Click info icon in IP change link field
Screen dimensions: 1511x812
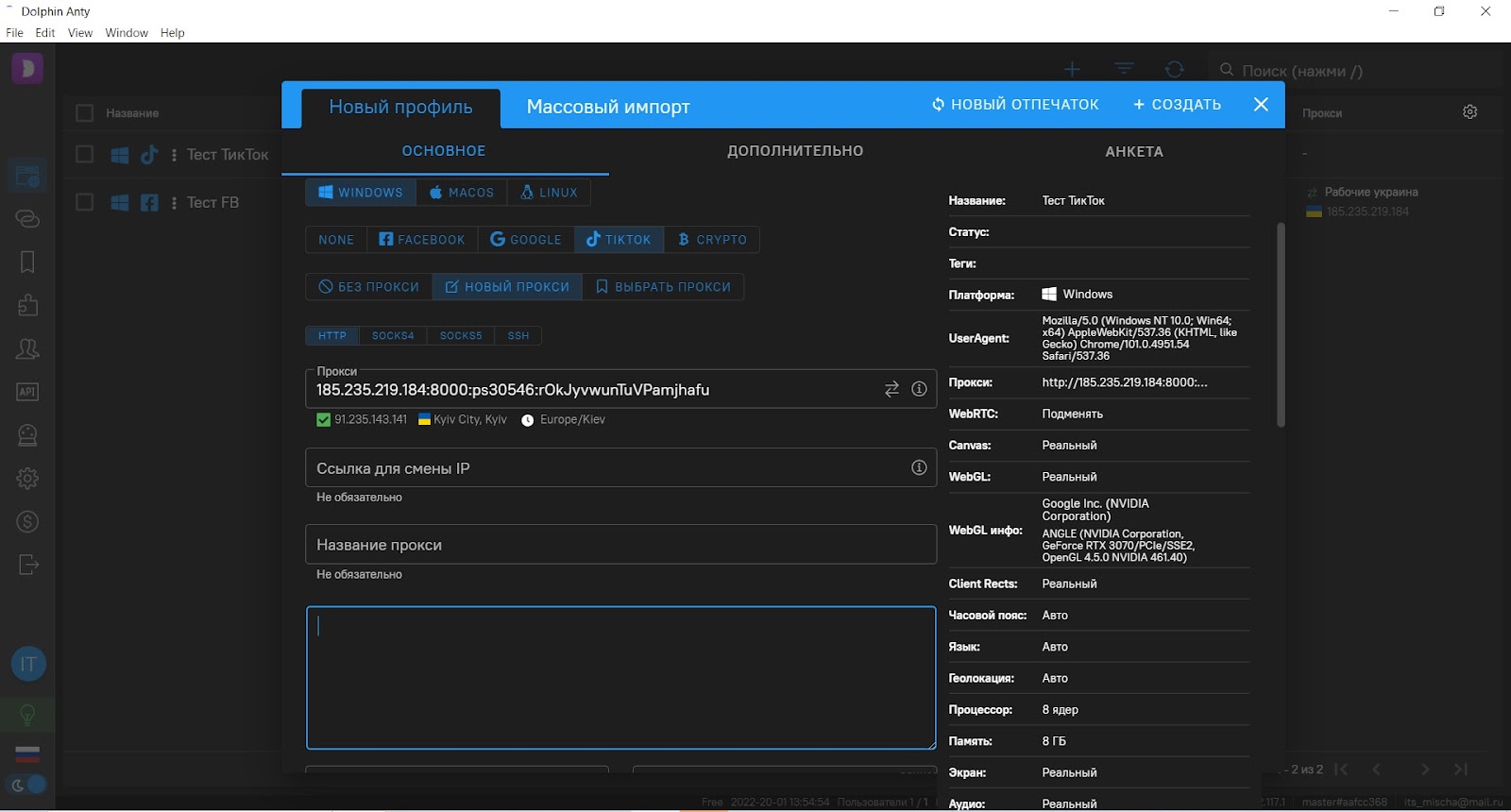(x=919, y=467)
